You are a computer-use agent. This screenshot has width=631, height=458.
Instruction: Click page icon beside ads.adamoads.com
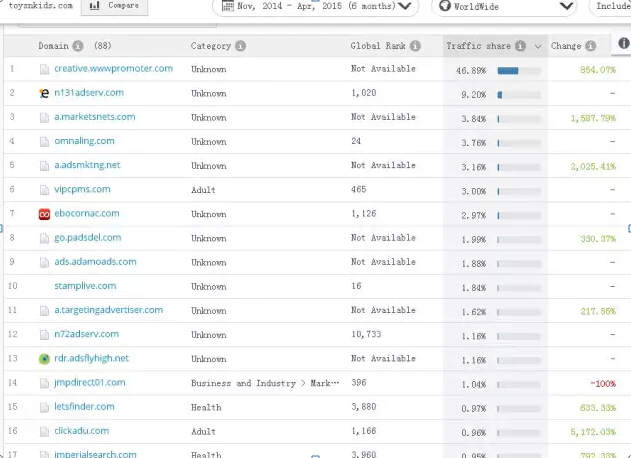pyautogui.click(x=44, y=262)
